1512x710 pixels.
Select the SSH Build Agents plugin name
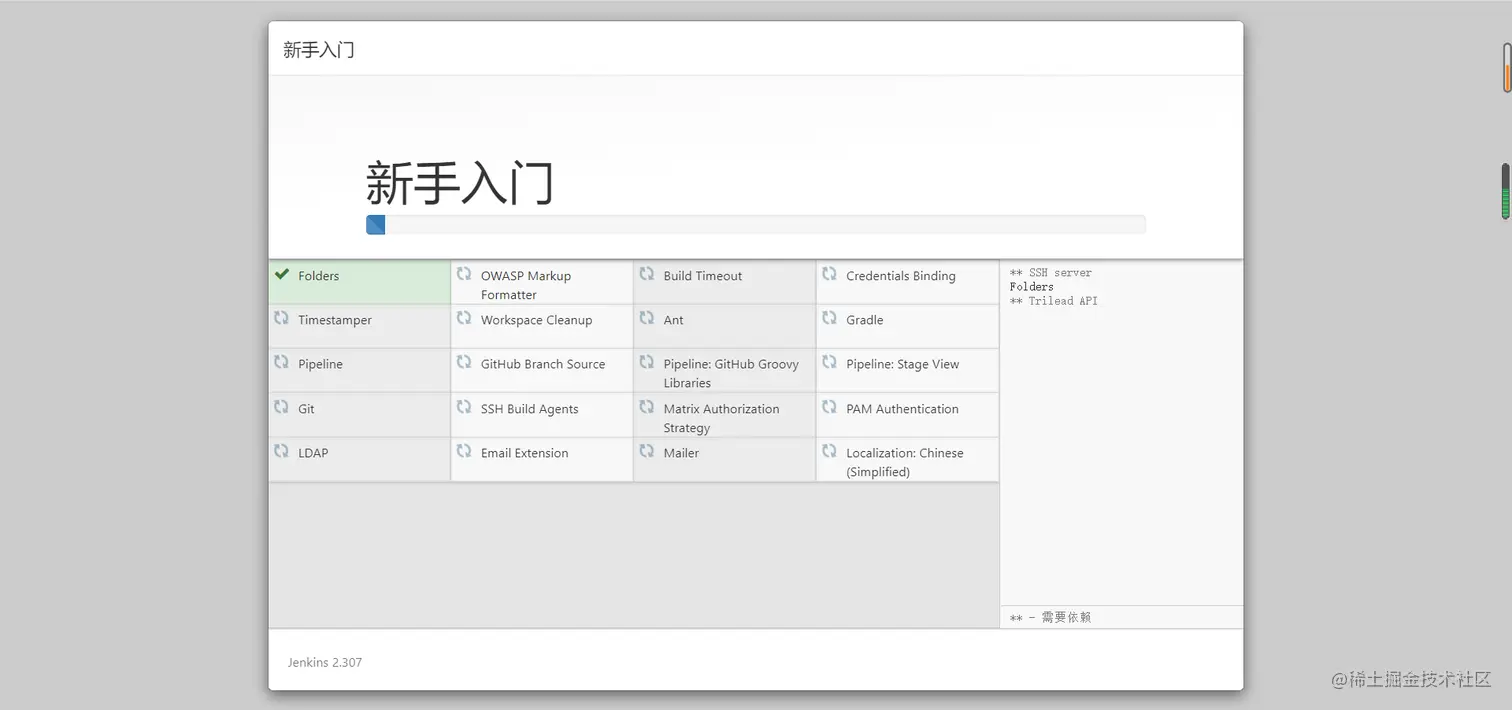(x=530, y=409)
